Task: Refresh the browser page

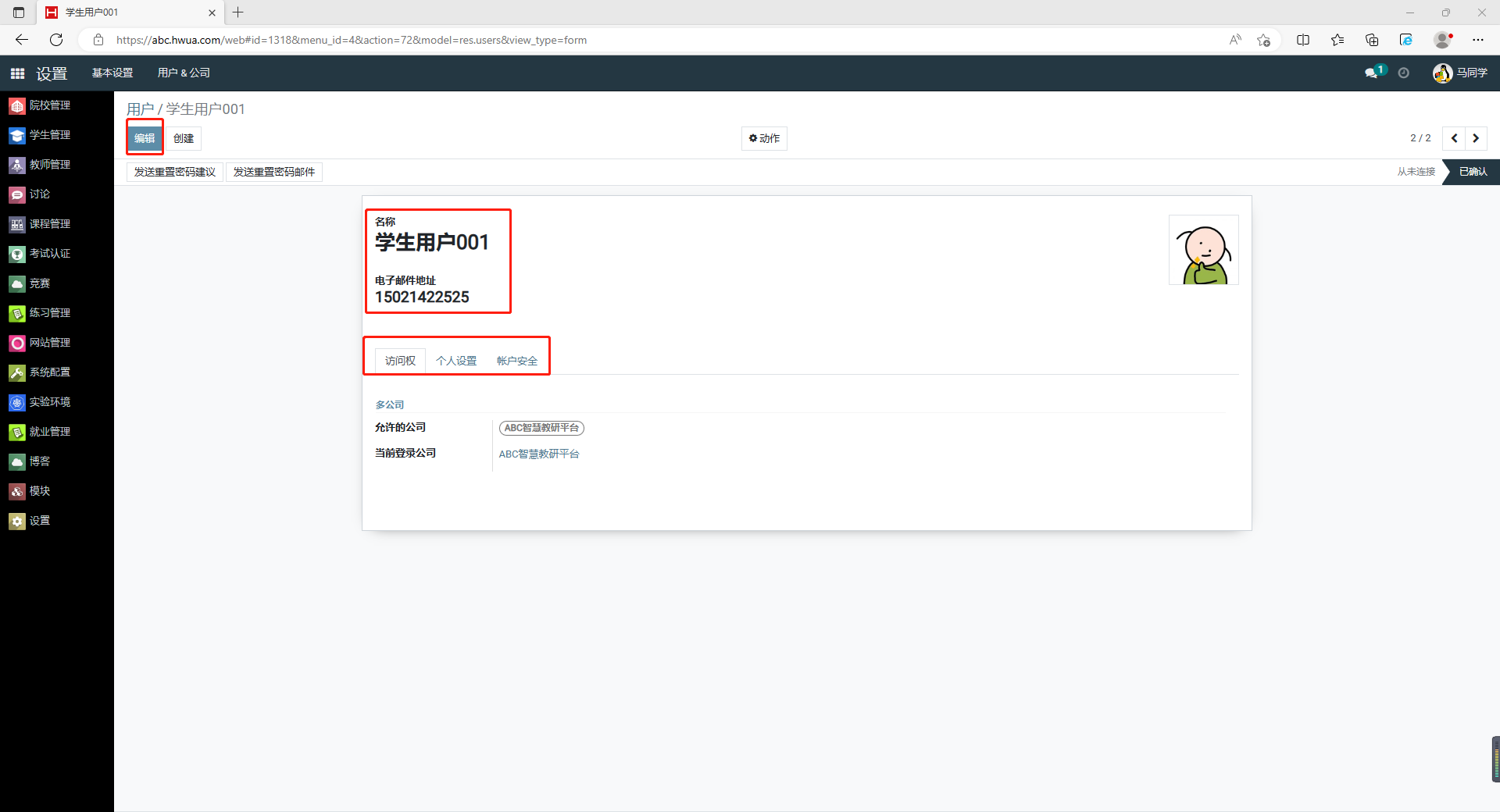Action: point(56,40)
